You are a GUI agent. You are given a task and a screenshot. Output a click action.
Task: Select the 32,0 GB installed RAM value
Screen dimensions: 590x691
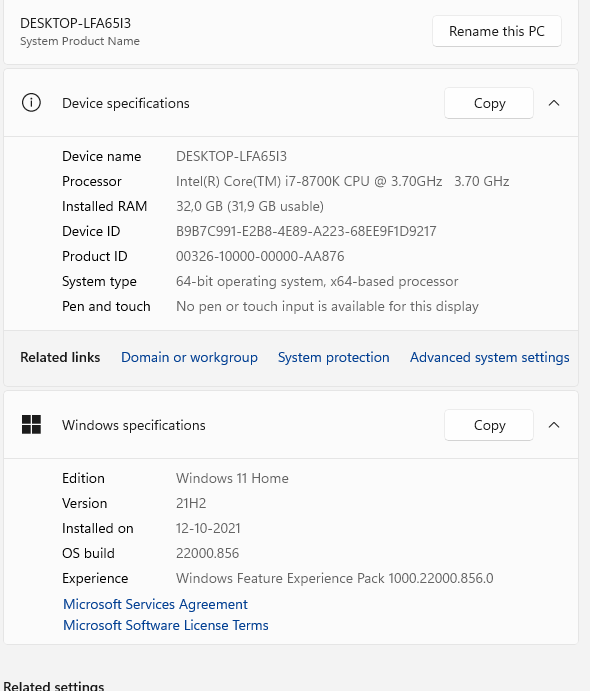250,206
